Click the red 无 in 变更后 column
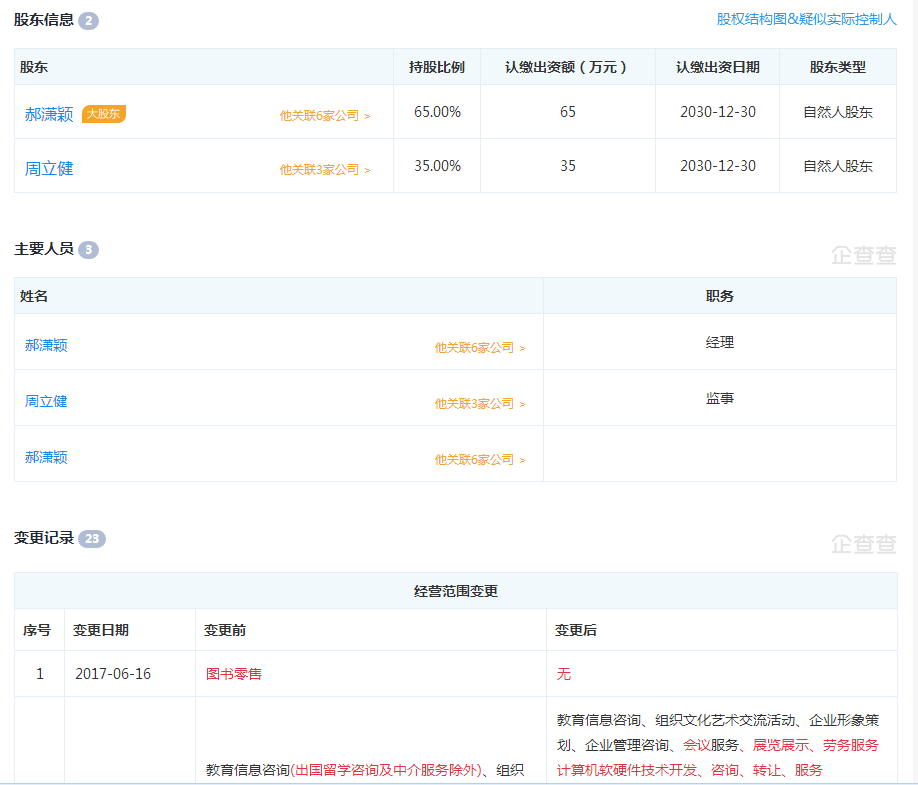Image resolution: width=918 pixels, height=785 pixels. (563, 674)
